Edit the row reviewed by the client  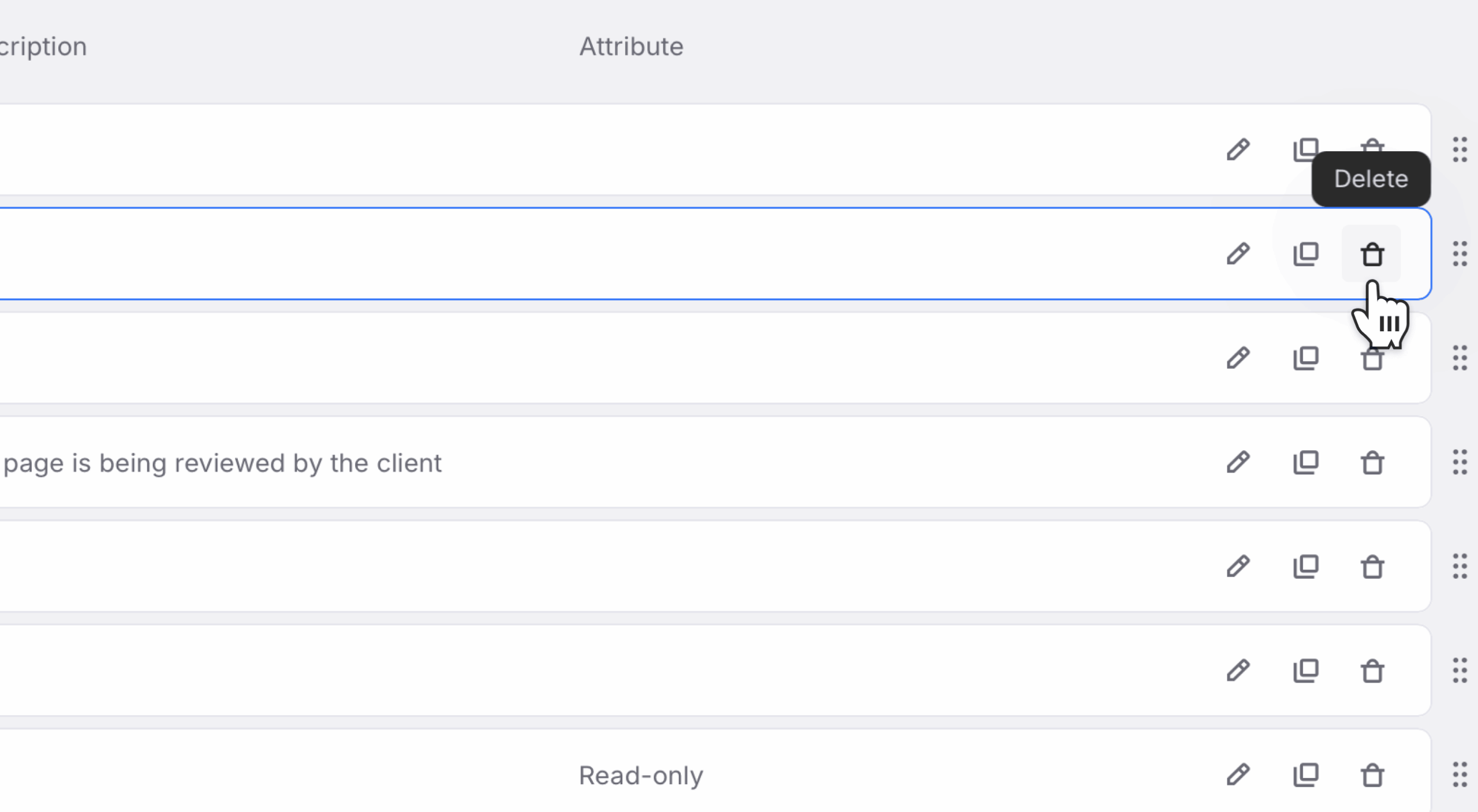[1238, 462]
